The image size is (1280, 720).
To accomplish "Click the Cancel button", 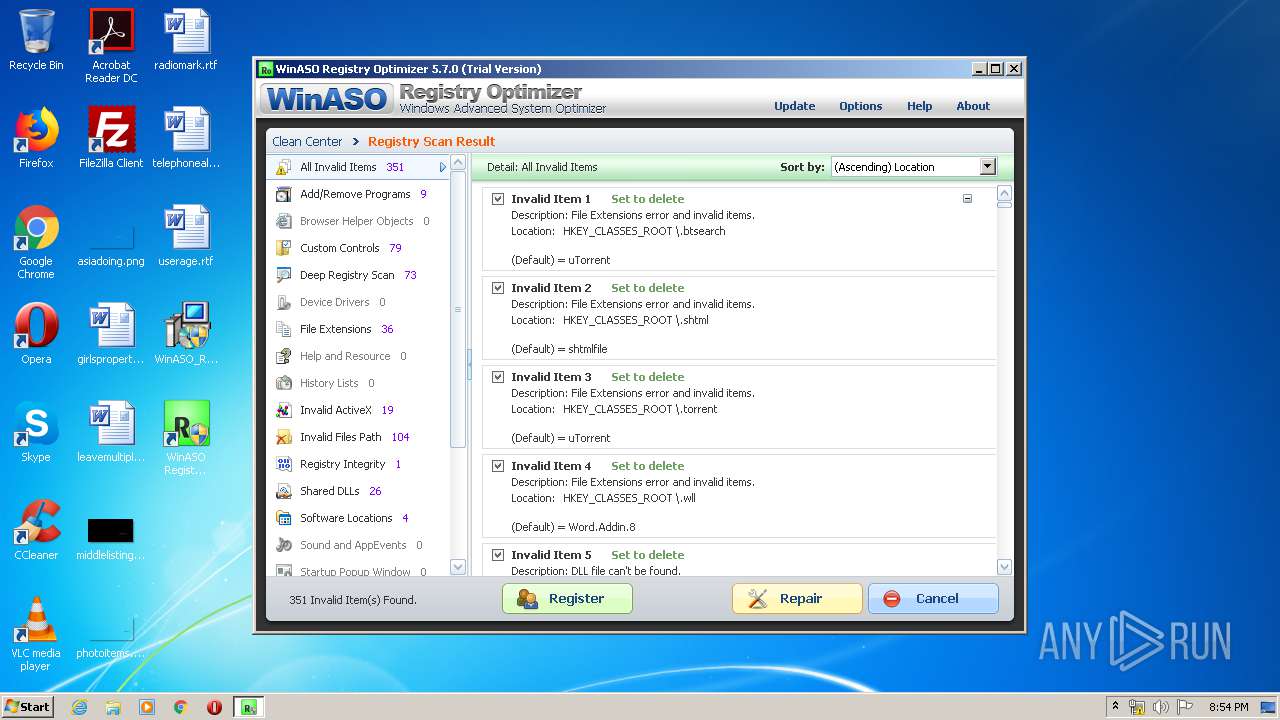I will (x=933, y=599).
